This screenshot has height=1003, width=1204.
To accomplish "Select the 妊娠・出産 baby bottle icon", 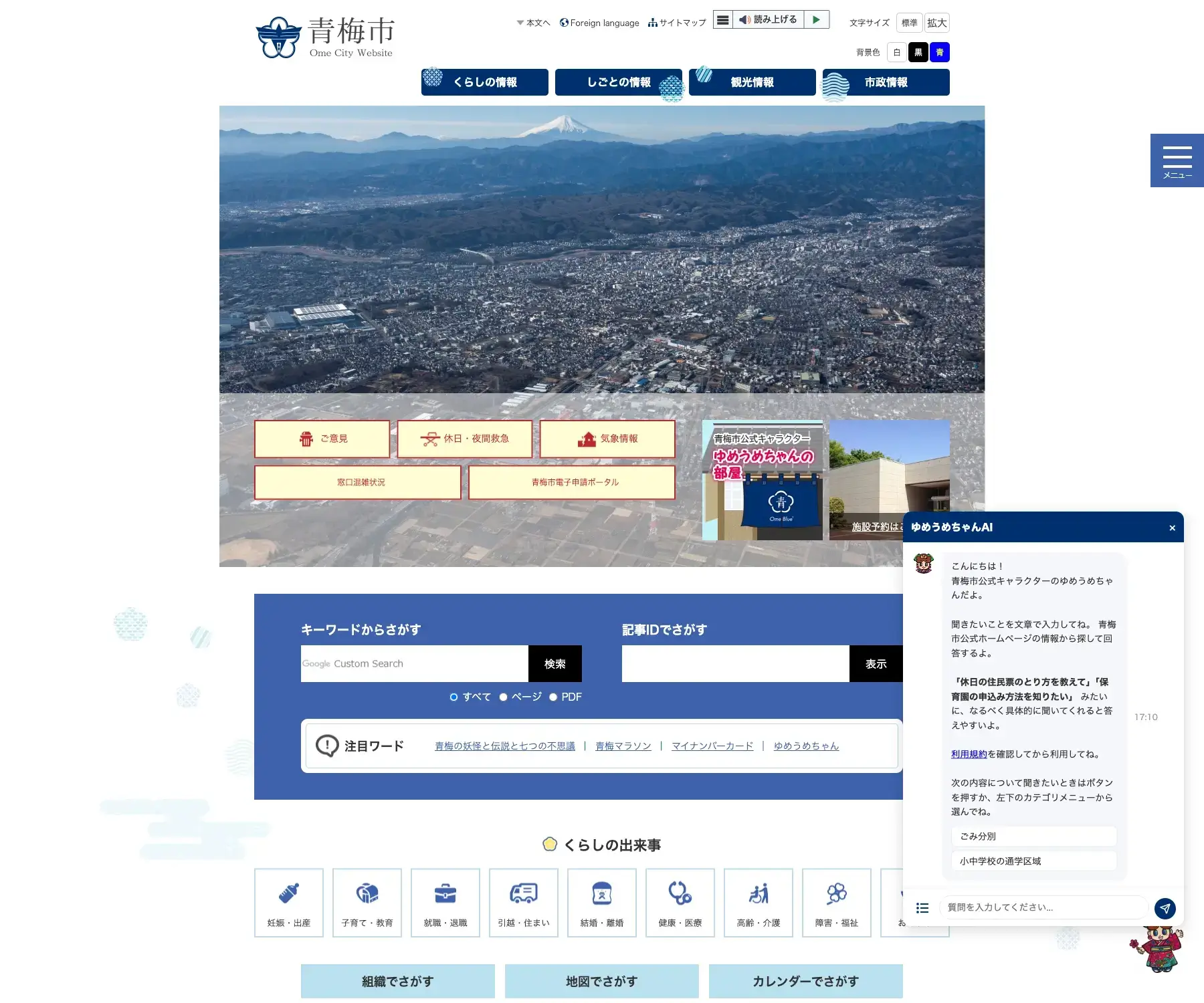I will (x=288, y=893).
